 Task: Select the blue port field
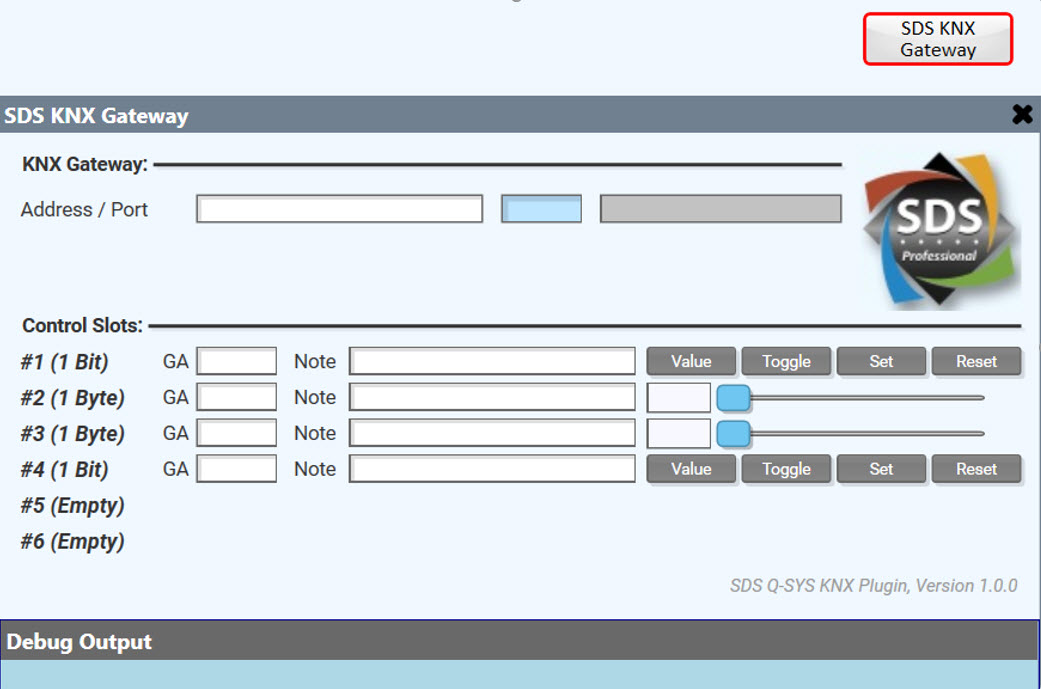[541, 209]
